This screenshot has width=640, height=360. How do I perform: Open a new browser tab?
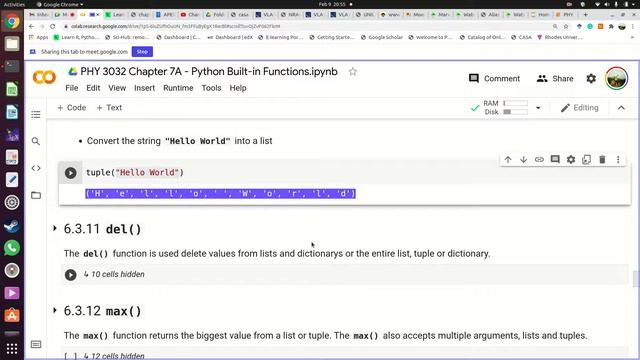coord(585,15)
